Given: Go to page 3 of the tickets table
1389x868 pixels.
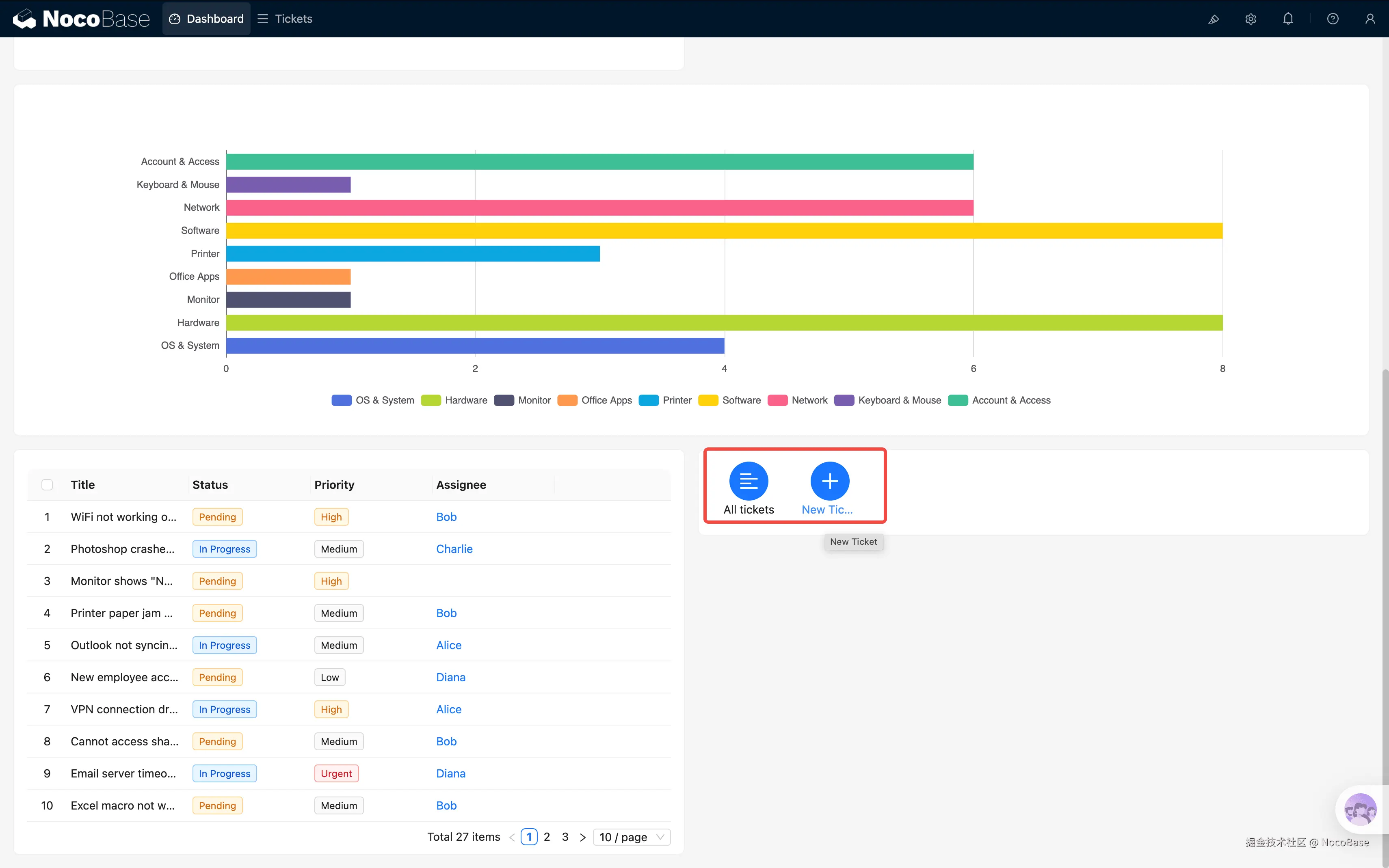Looking at the screenshot, I should [566, 836].
